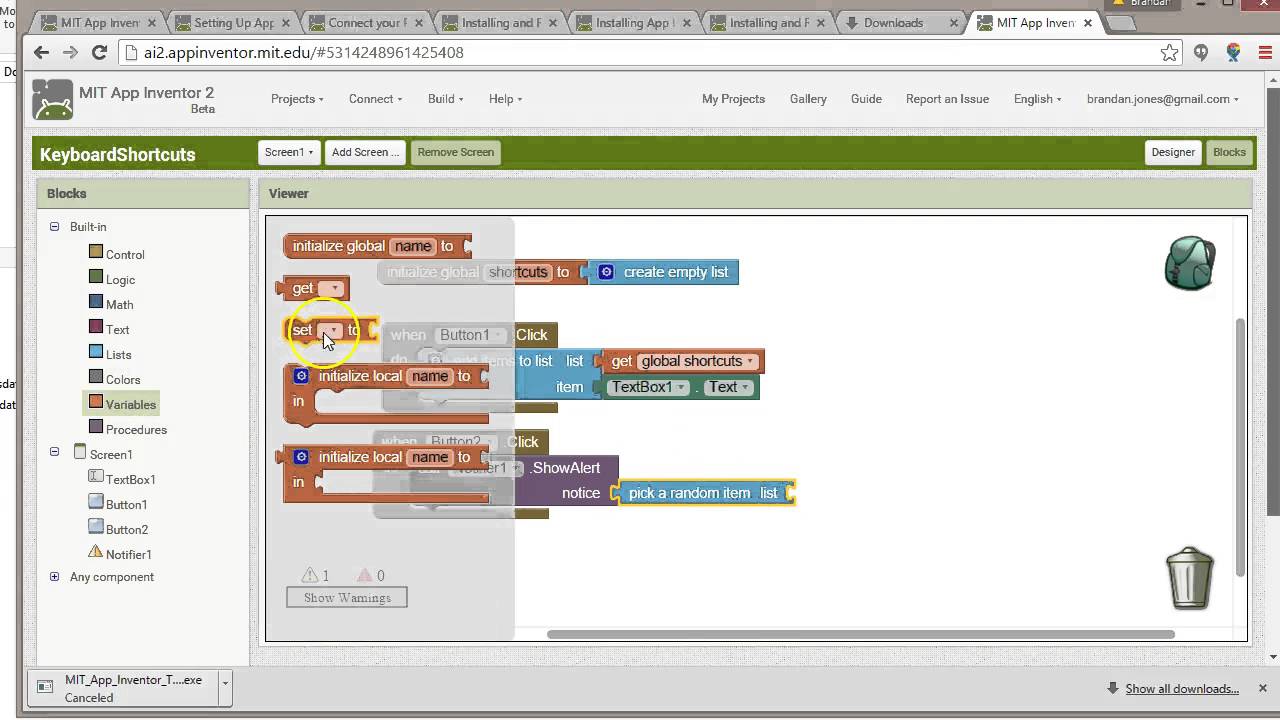Open the English language menu

click(1037, 99)
